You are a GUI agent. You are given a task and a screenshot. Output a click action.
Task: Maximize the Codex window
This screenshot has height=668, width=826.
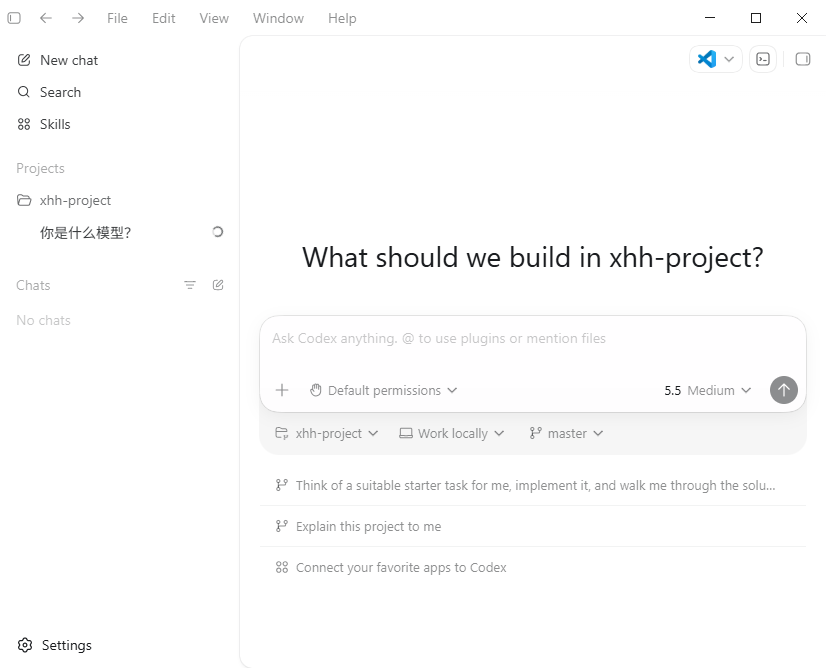(756, 18)
